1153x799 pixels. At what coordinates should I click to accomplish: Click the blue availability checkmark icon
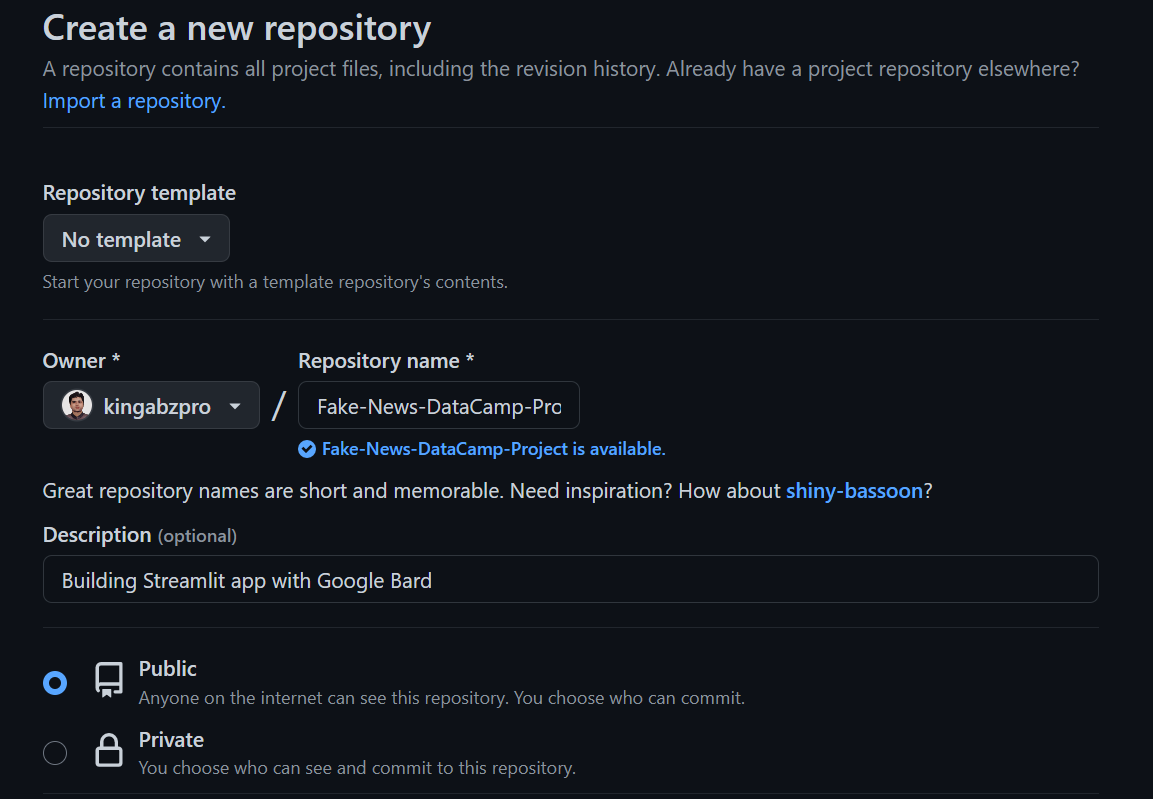point(307,449)
